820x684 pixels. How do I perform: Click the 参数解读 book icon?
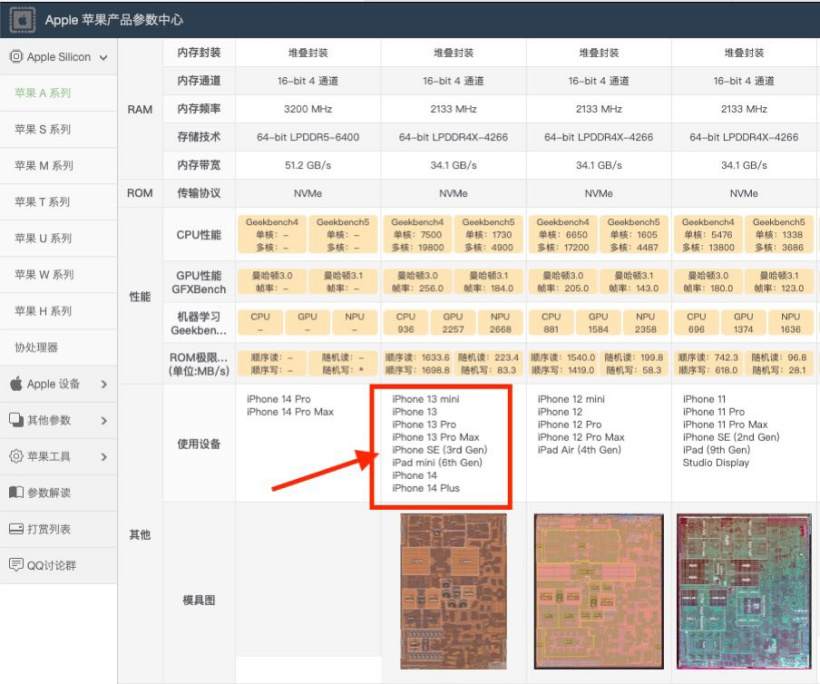(16, 493)
